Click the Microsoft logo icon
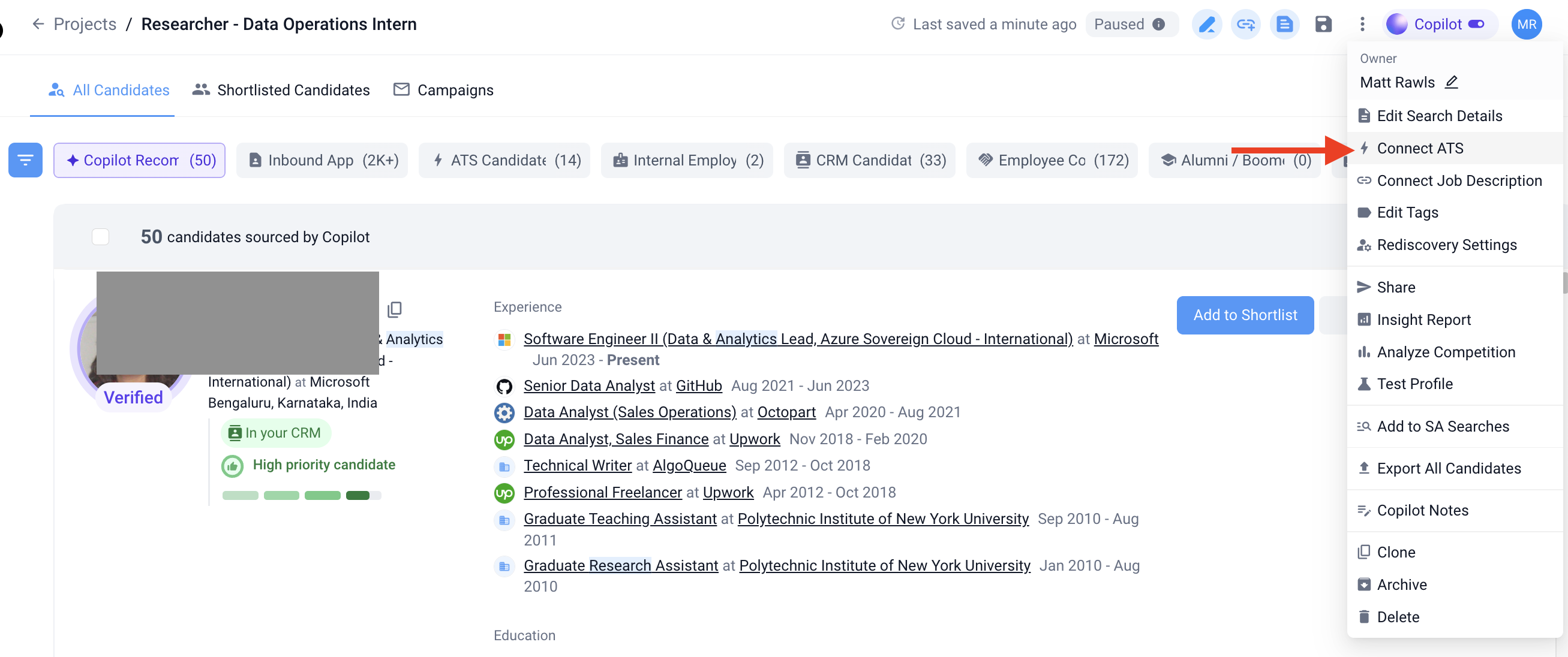Viewport: 1568px width, 657px height. click(504, 339)
